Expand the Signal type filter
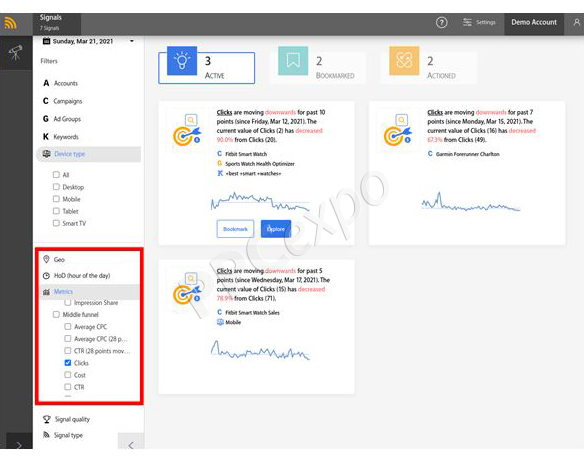Screen dimensions: 584x459 (63, 435)
